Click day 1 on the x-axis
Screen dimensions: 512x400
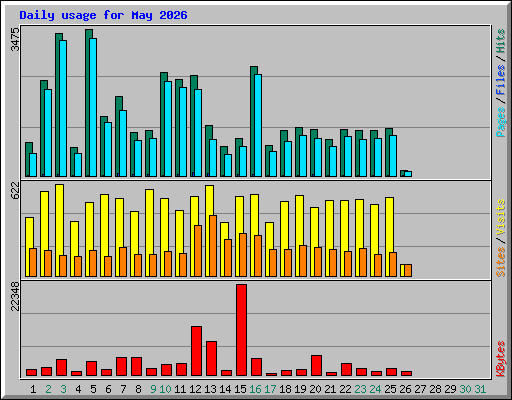coord(33,389)
